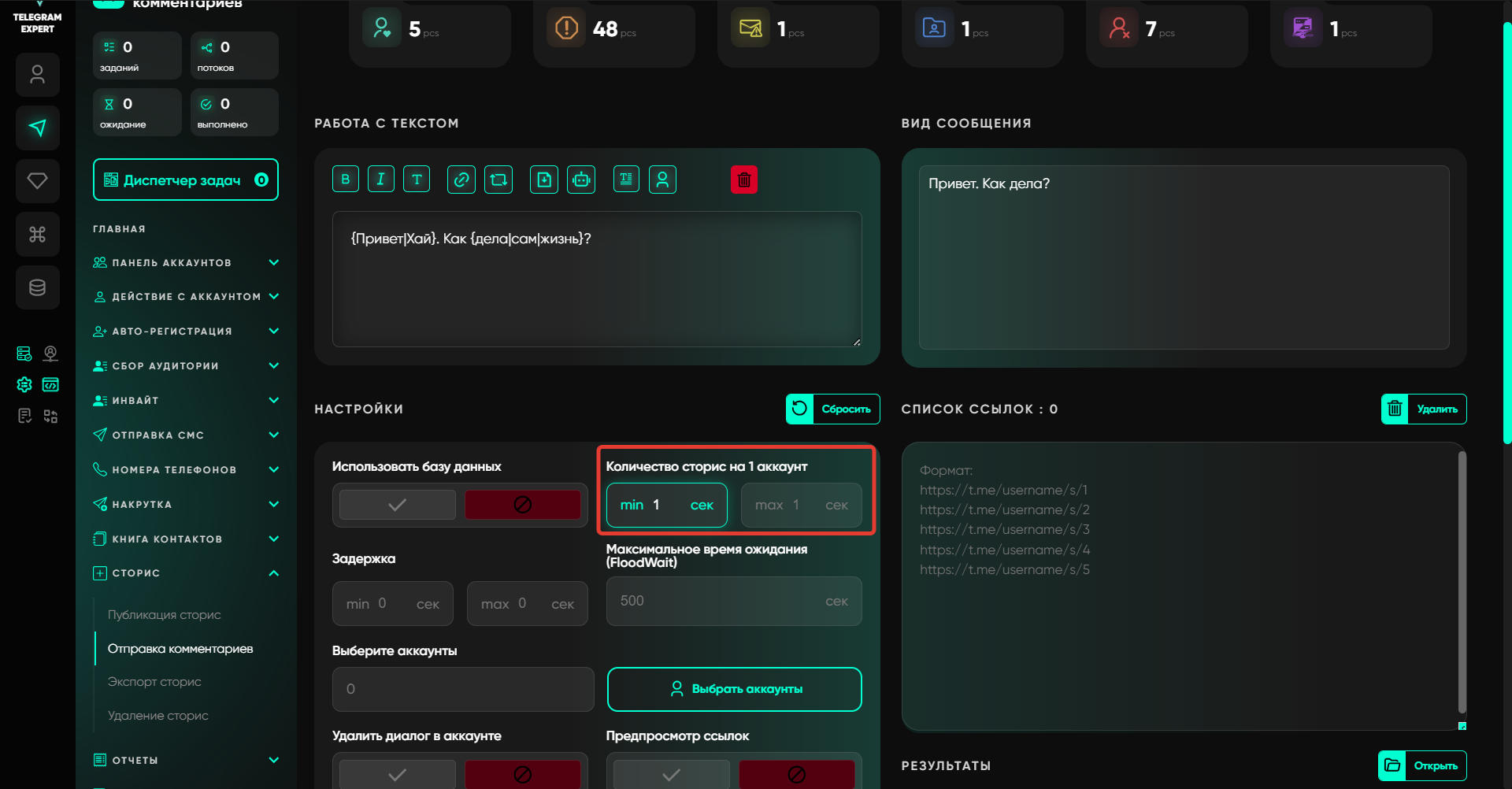Image resolution: width=1512 pixels, height=789 pixels.
Task: Click the heart icon in left sidebar
Action: [37, 181]
